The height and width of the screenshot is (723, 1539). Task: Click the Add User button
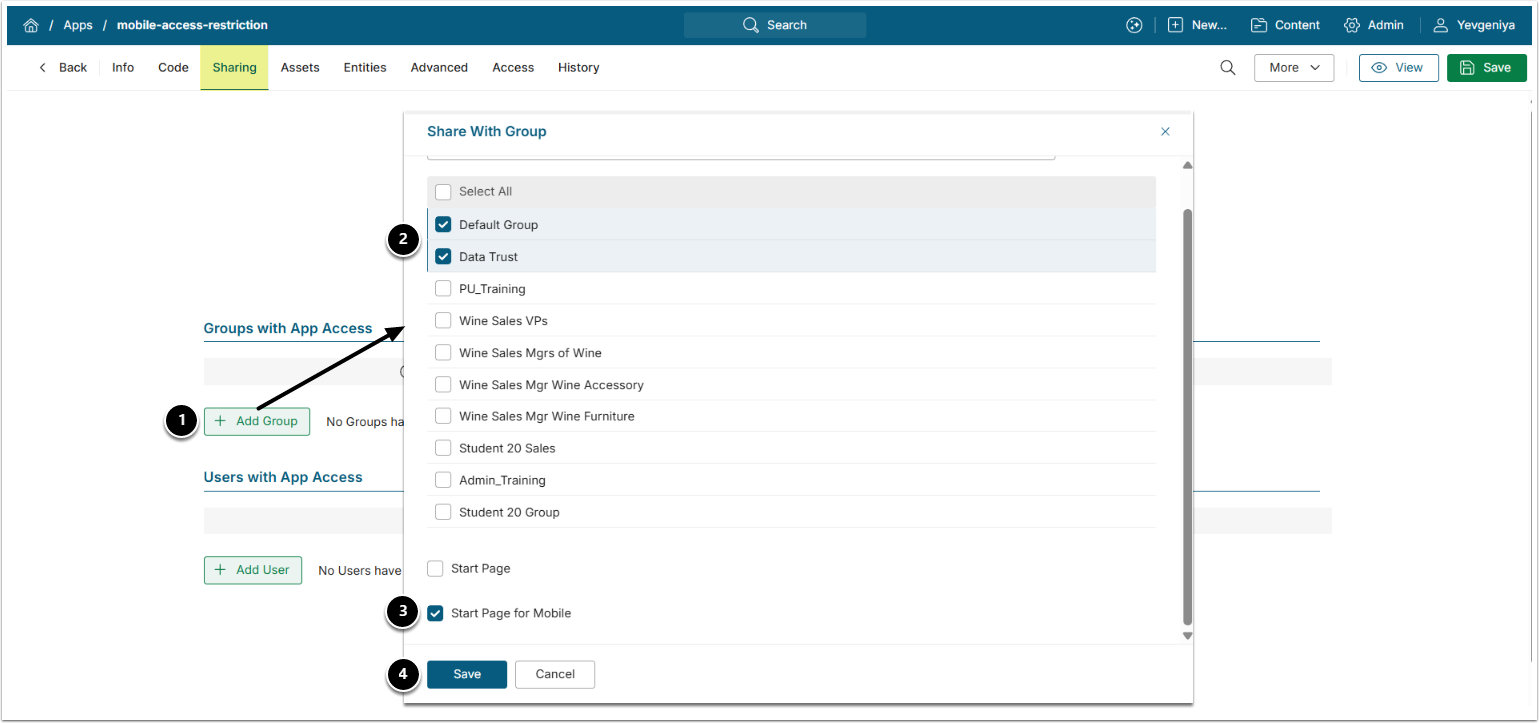pos(253,570)
